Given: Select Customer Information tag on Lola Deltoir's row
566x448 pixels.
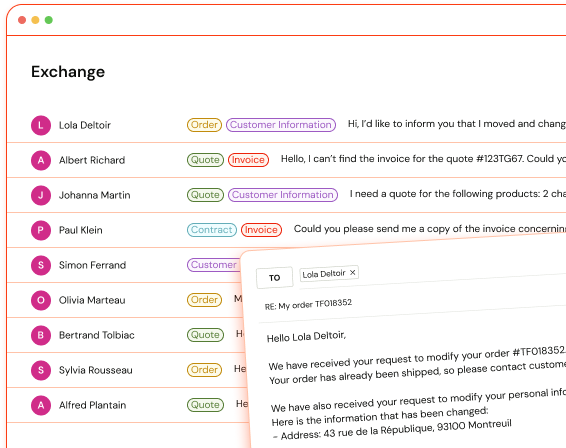Looking at the screenshot, I should pos(281,125).
